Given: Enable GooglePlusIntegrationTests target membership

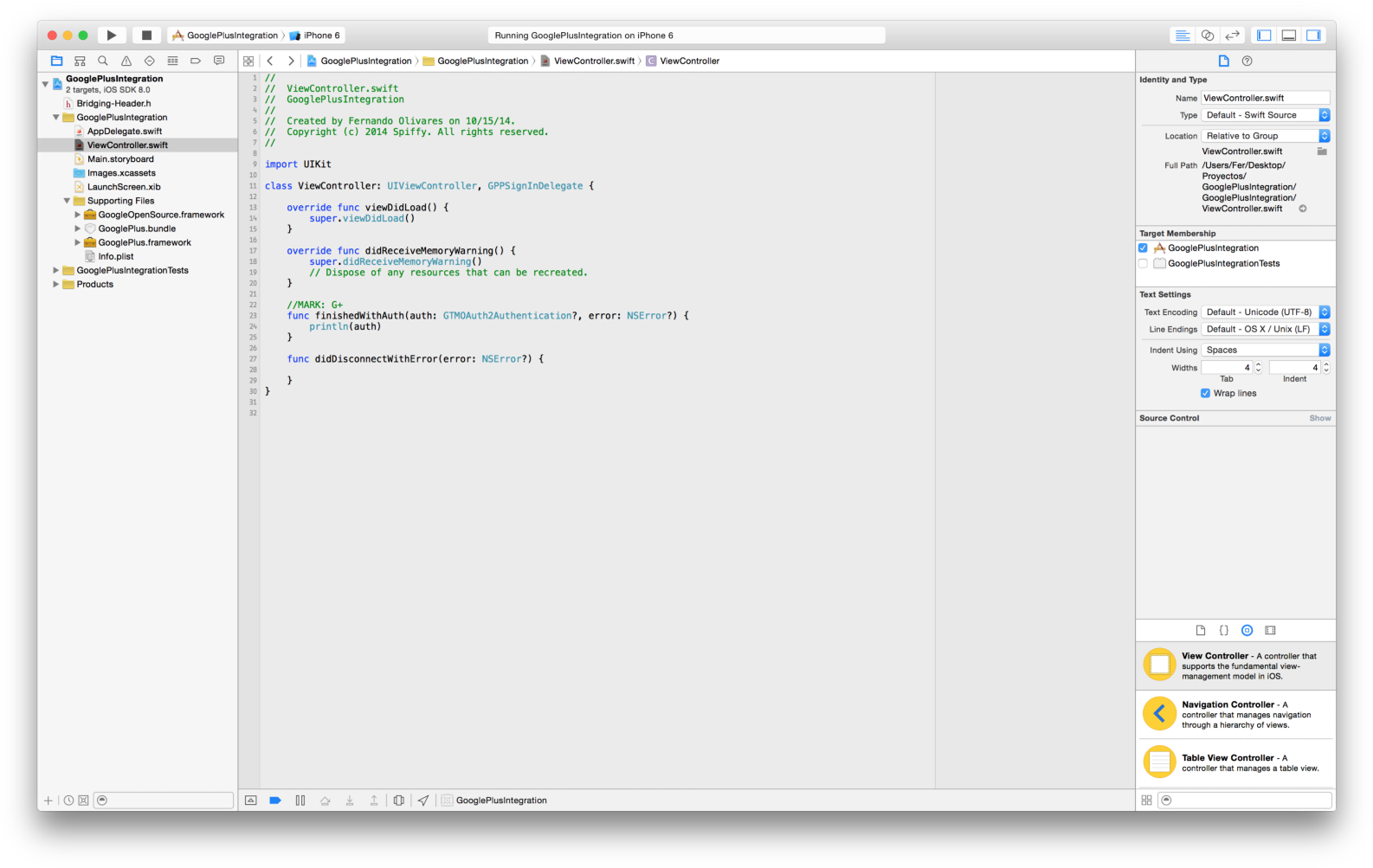Looking at the screenshot, I should [1143, 263].
